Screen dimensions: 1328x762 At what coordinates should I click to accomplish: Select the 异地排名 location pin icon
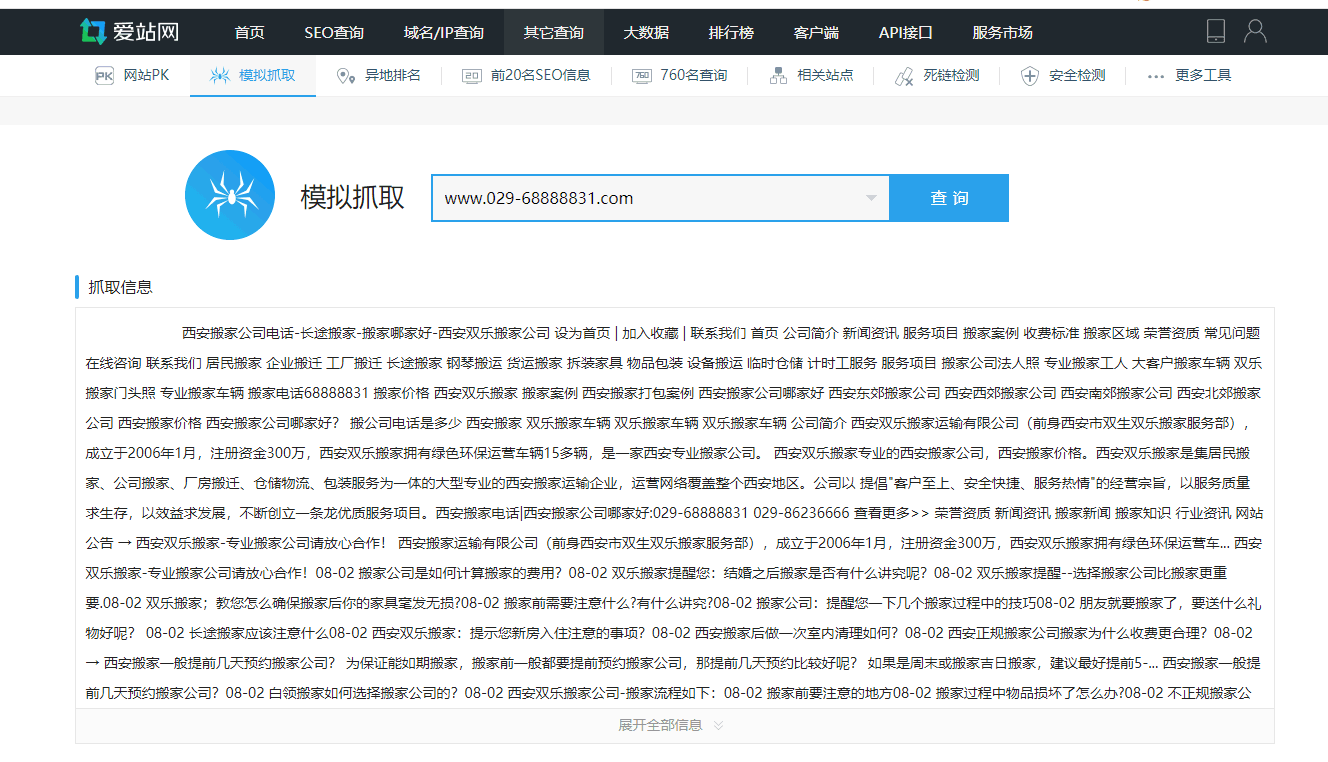click(x=345, y=76)
